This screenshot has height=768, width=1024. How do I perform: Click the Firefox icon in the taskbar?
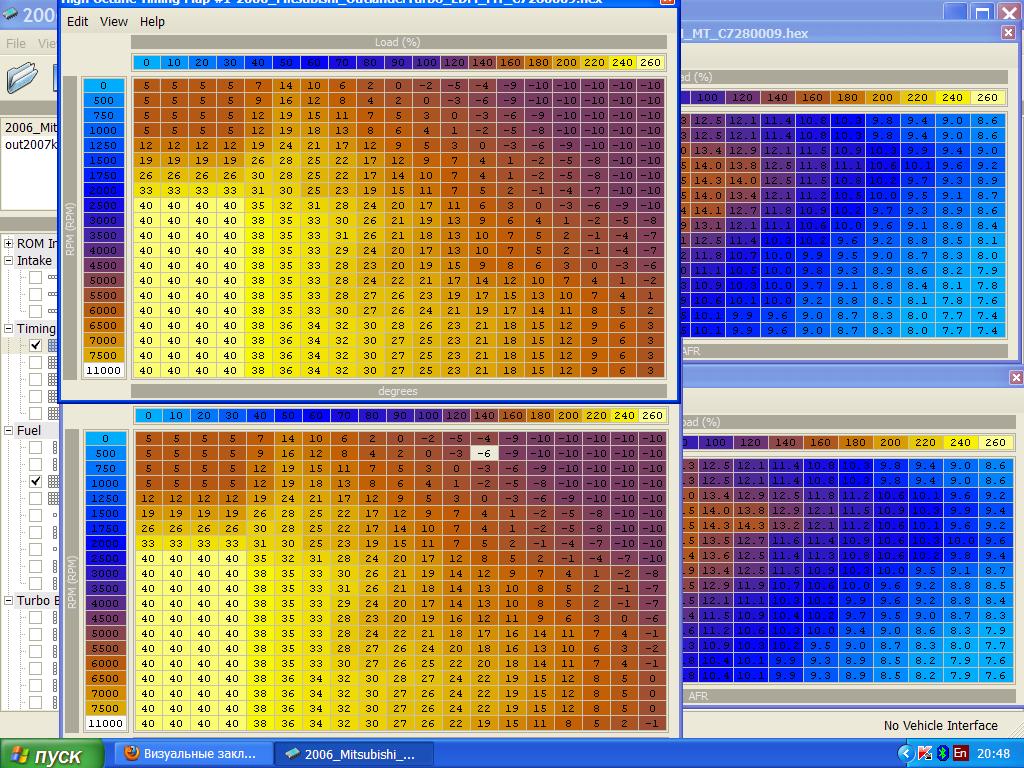click(x=131, y=754)
